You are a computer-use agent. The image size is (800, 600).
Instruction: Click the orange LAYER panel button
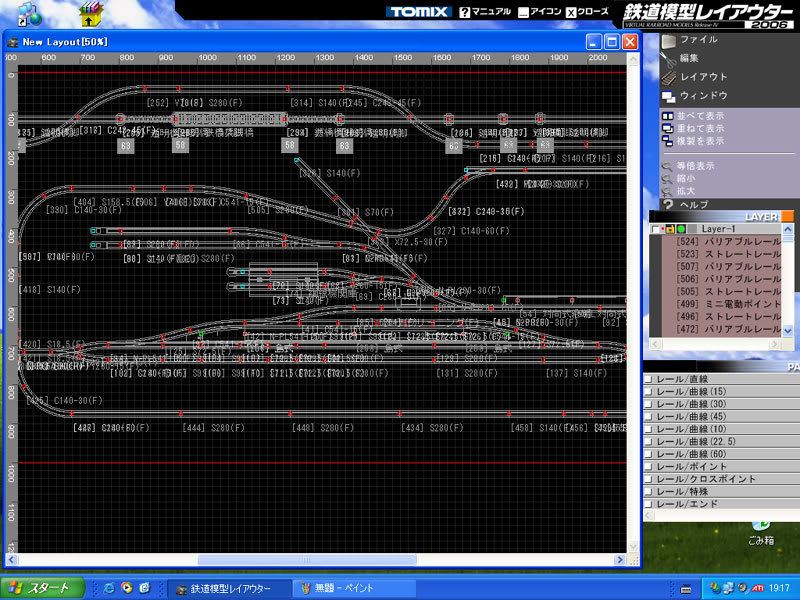[x=787, y=217]
